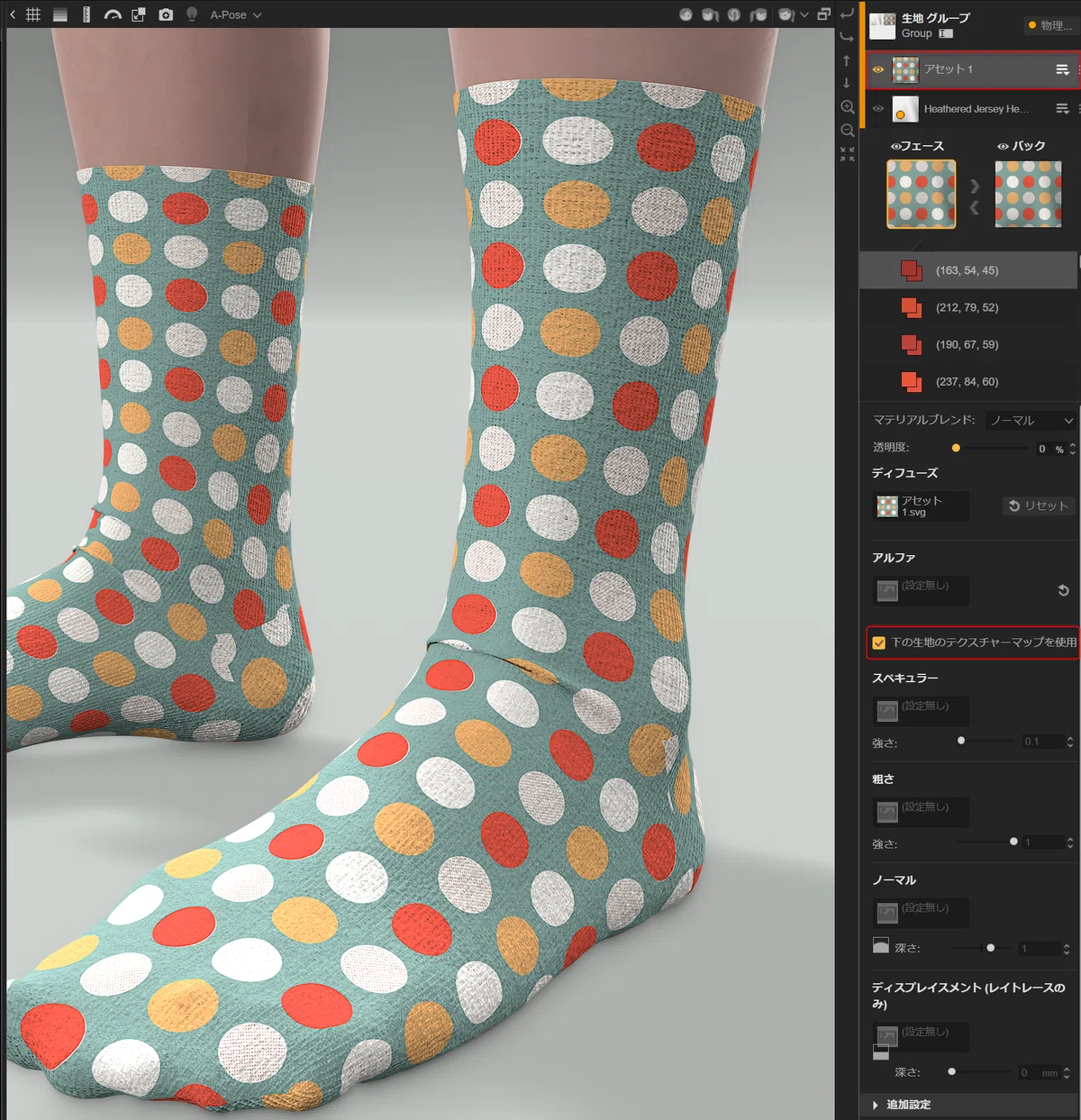Click the ディスプレイスメント texture slot

(x=921, y=1037)
